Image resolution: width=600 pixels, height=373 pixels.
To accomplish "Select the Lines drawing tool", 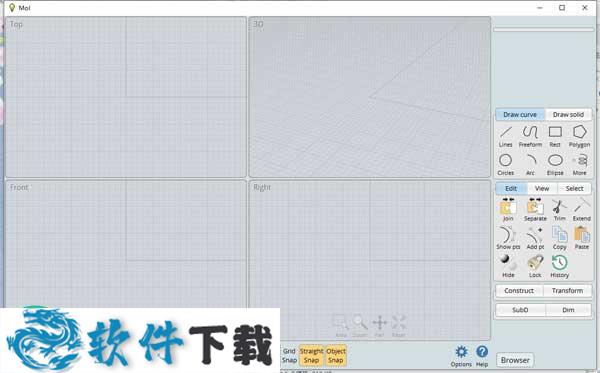I will (x=505, y=137).
